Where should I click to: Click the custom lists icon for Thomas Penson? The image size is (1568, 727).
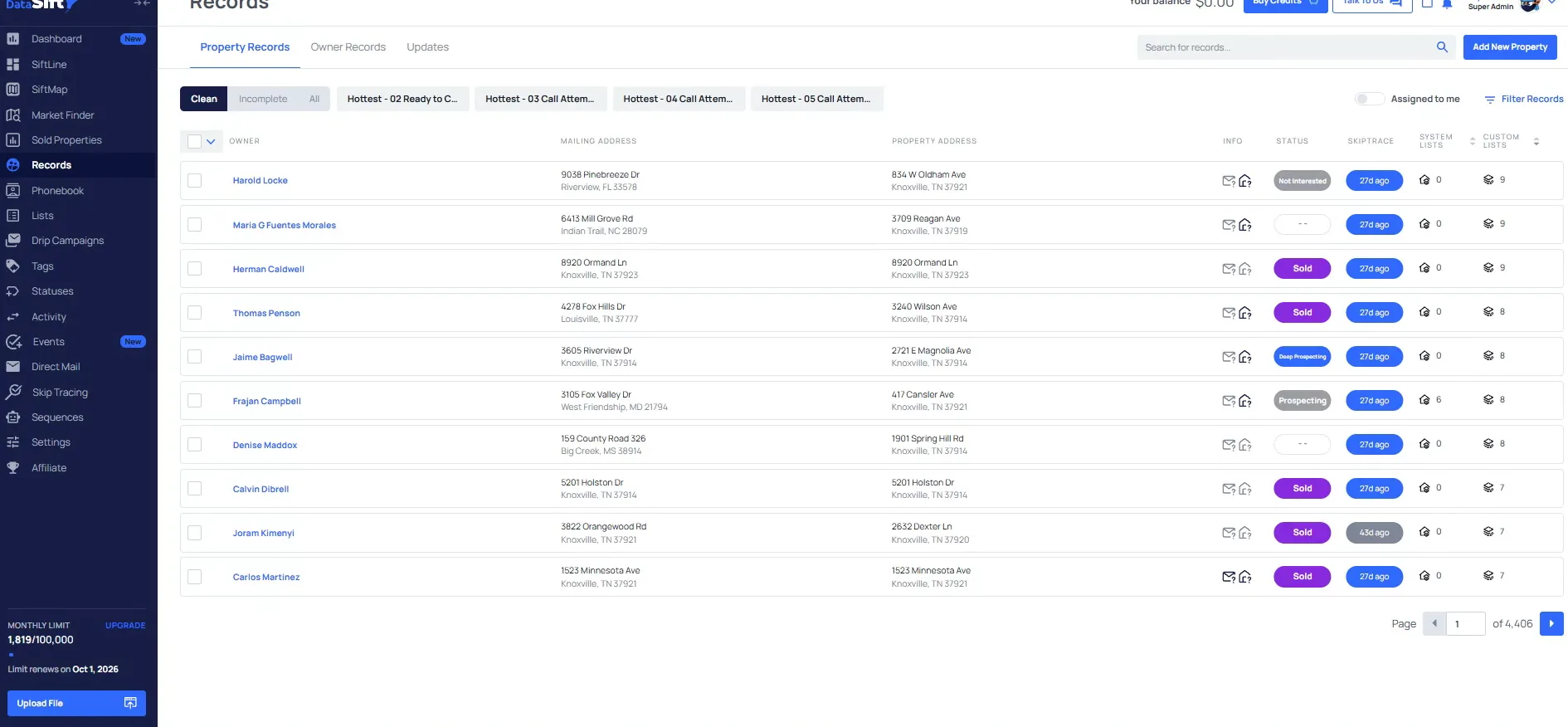(x=1488, y=312)
